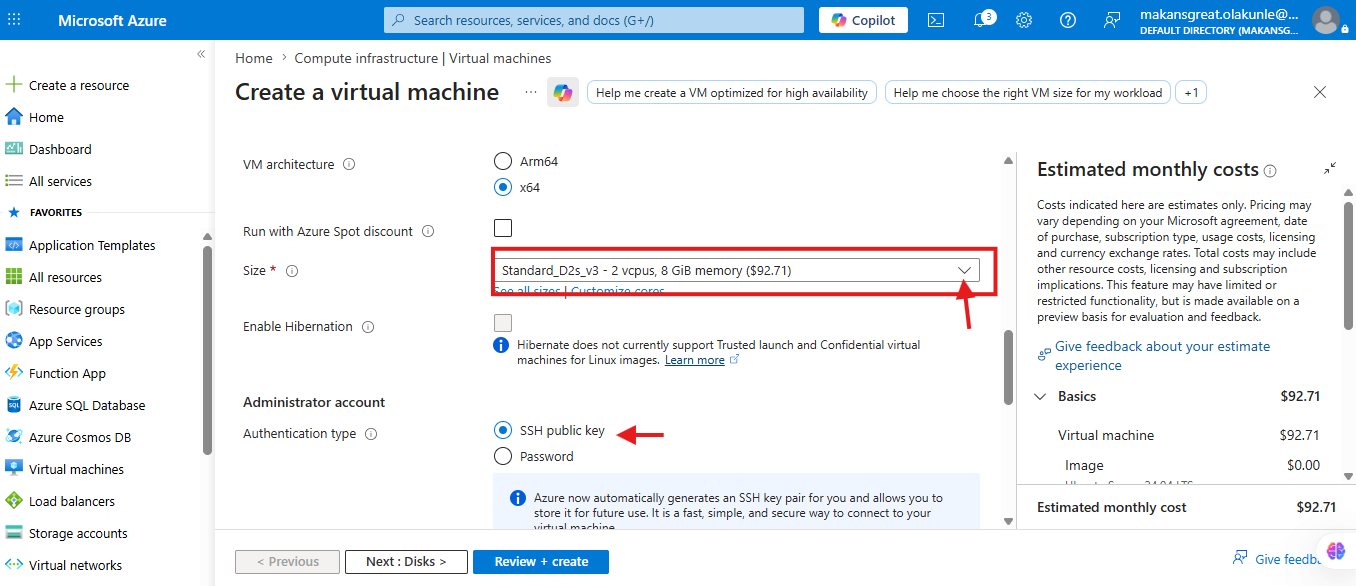Tick the Run with Azure Spot discount checkbox
1356x586 pixels.
pyautogui.click(x=503, y=227)
